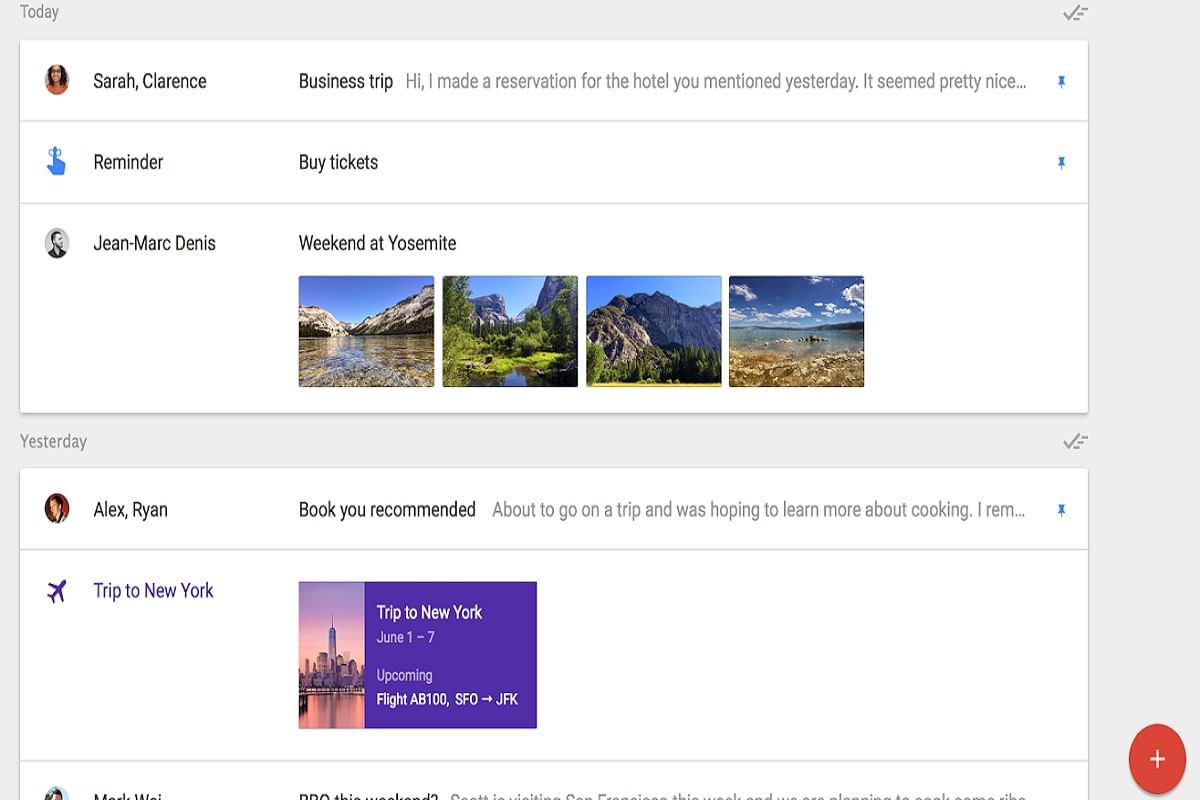Open the Buy tickets reminder text
1200x800 pixels.
338,162
